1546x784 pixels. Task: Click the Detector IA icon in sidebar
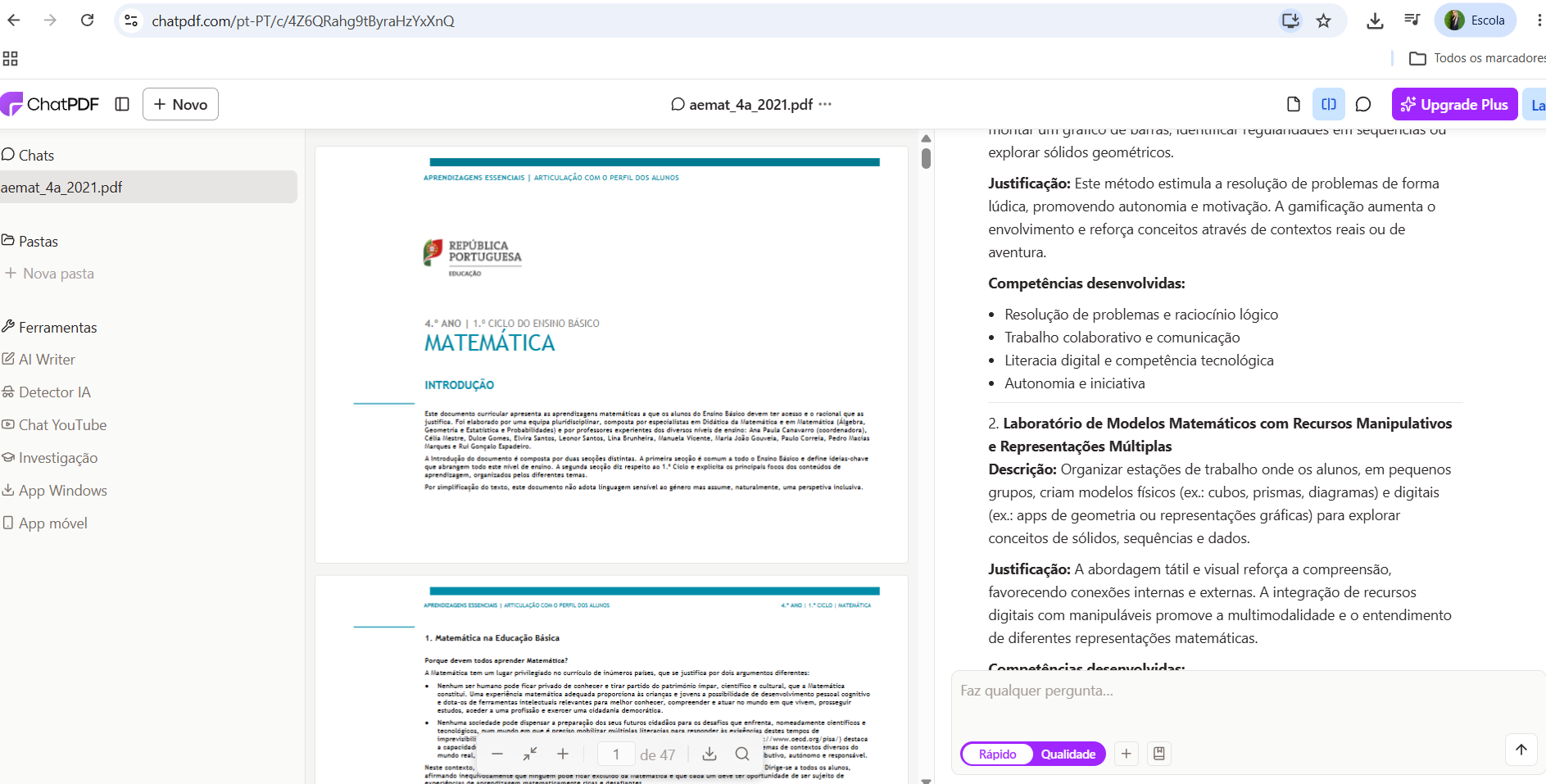[x=8, y=392]
